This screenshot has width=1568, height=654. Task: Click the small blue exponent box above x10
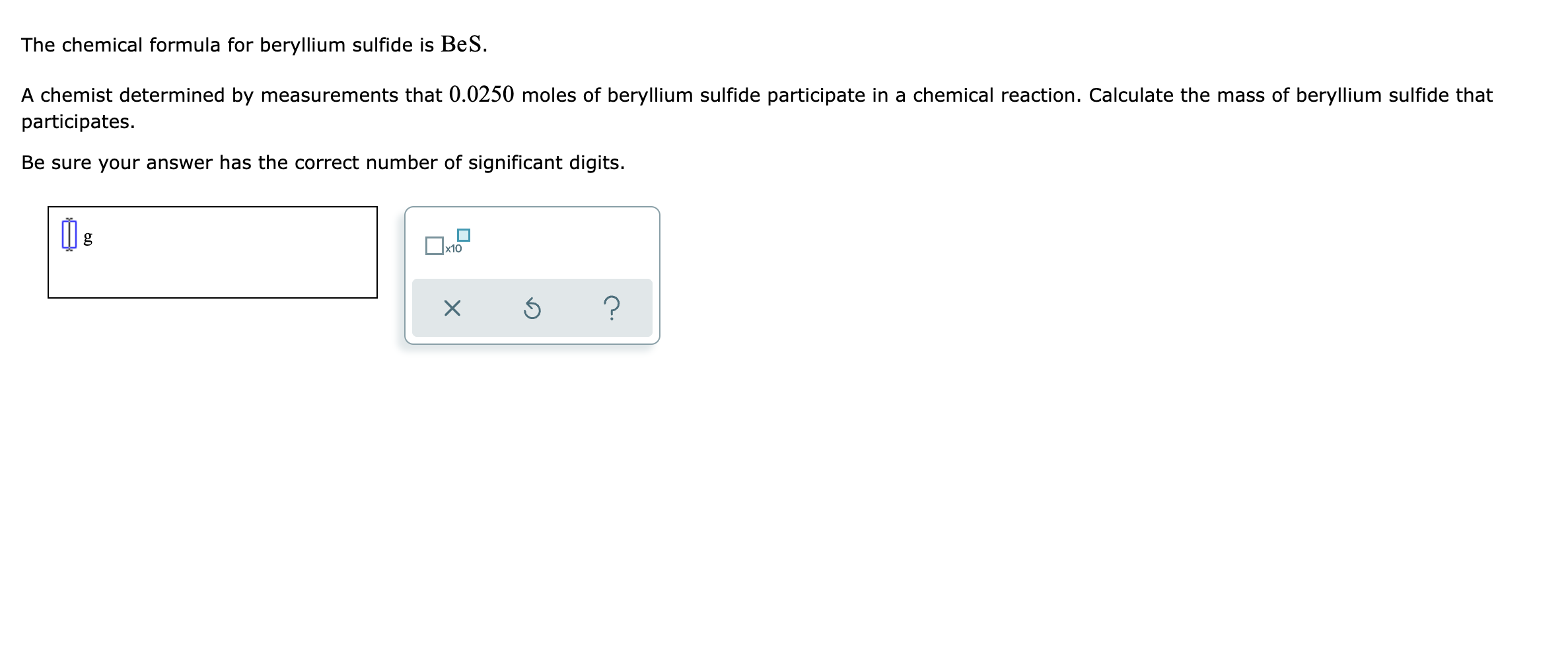pyautogui.click(x=463, y=234)
